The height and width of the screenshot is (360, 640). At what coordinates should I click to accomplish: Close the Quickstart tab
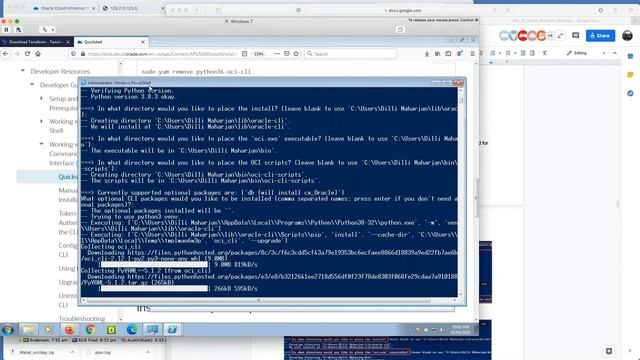[x=143, y=42]
